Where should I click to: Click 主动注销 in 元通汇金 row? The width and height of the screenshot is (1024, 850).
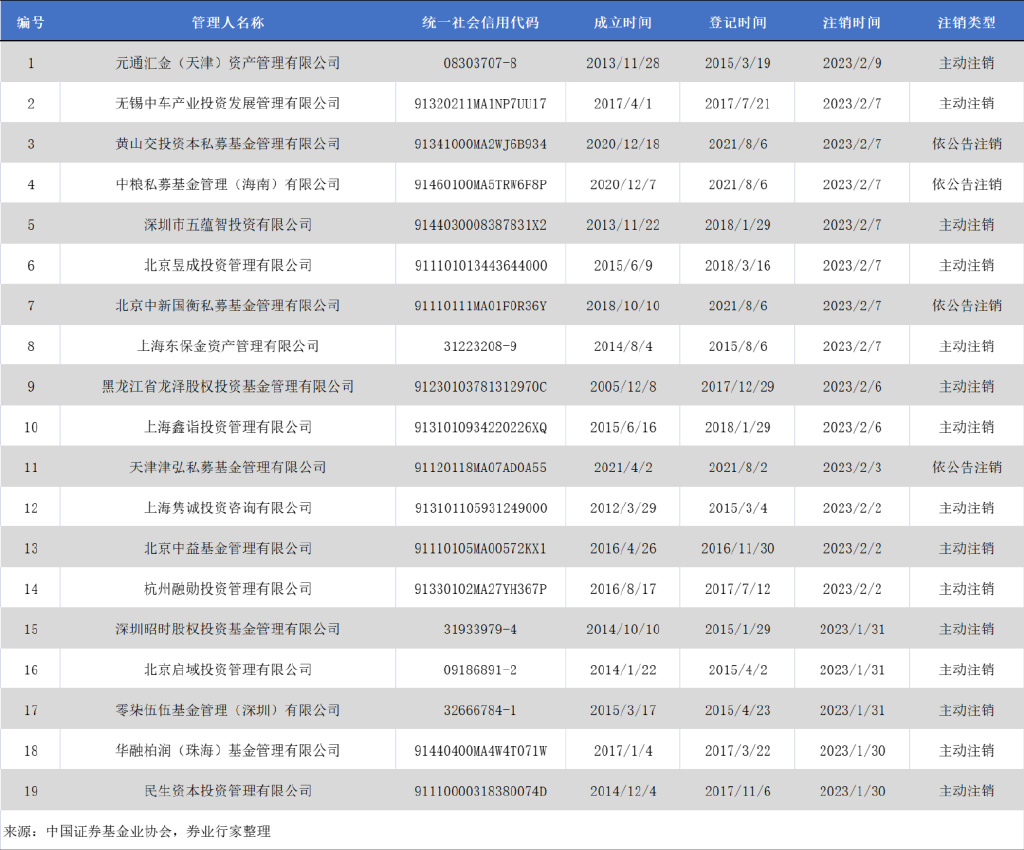967,63
